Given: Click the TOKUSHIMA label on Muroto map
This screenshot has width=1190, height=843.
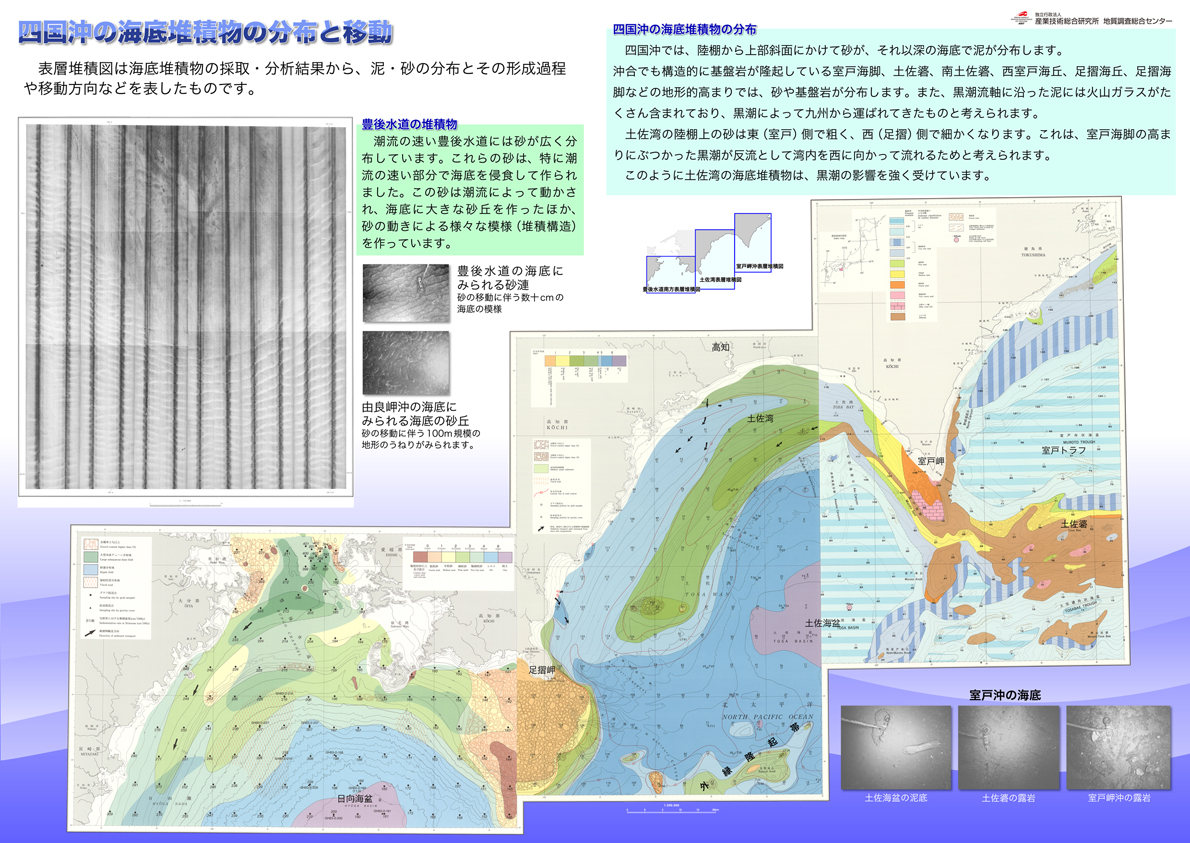Looking at the screenshot, I should 1033,256.
